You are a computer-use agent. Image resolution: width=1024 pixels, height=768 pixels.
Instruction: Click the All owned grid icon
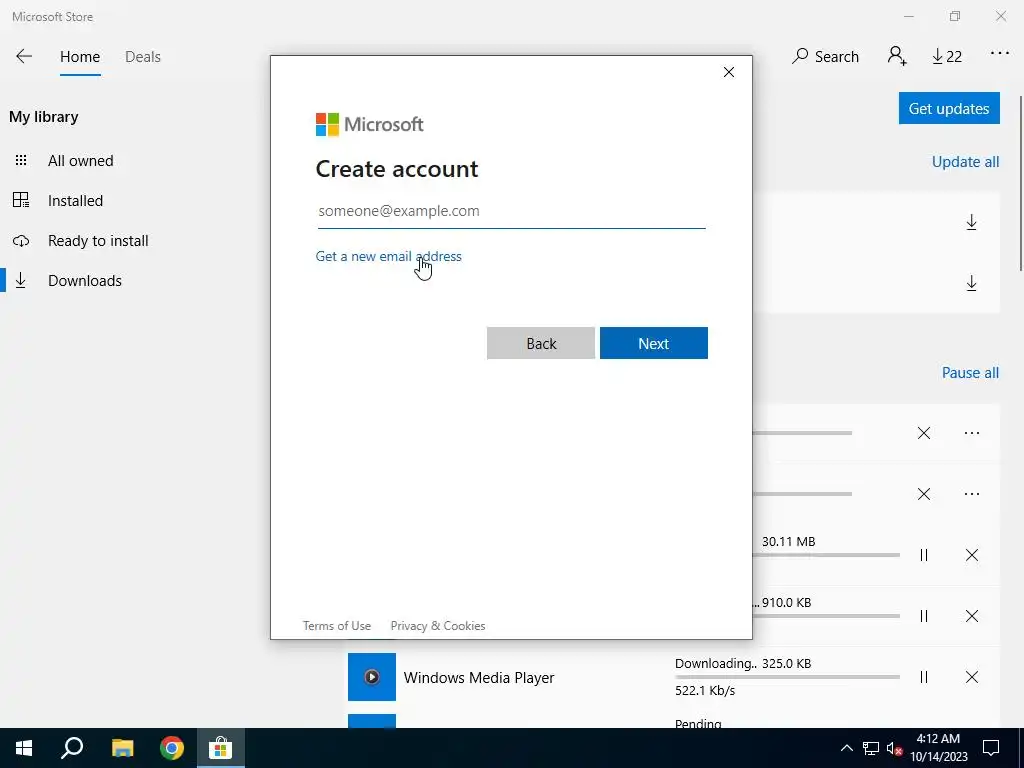point(21,161)
